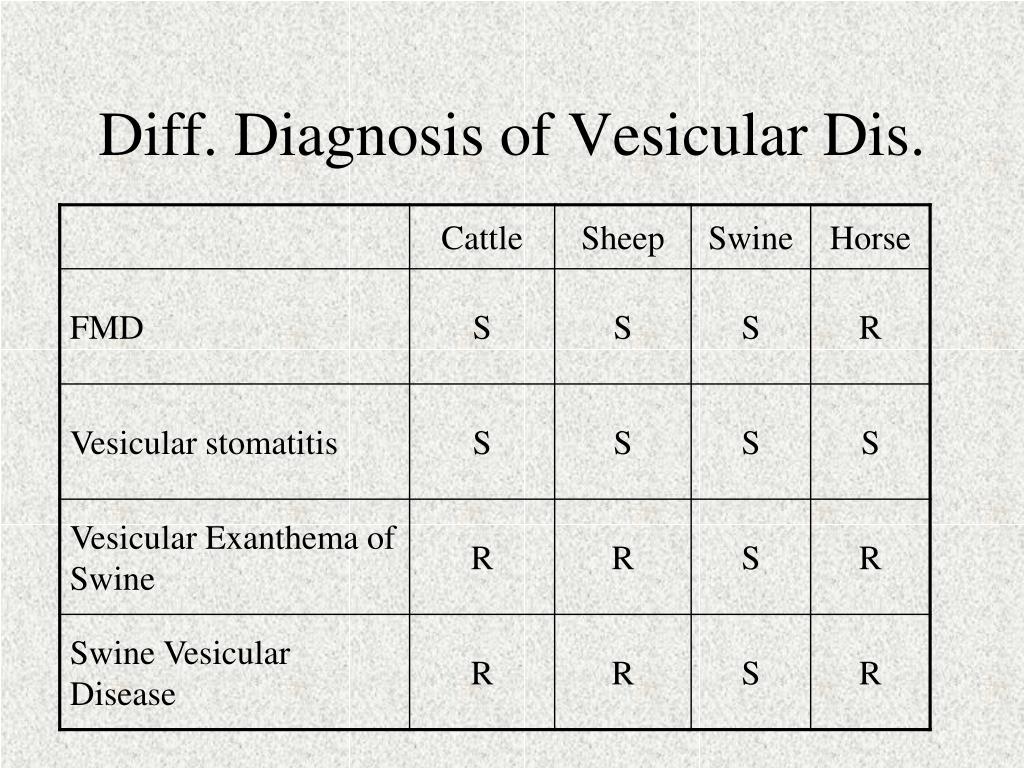Viewport: 1024px width, 768px height.
Task: Select Swine Vesicular Disease Sheep cell
Action: click(x=622, y=673)
